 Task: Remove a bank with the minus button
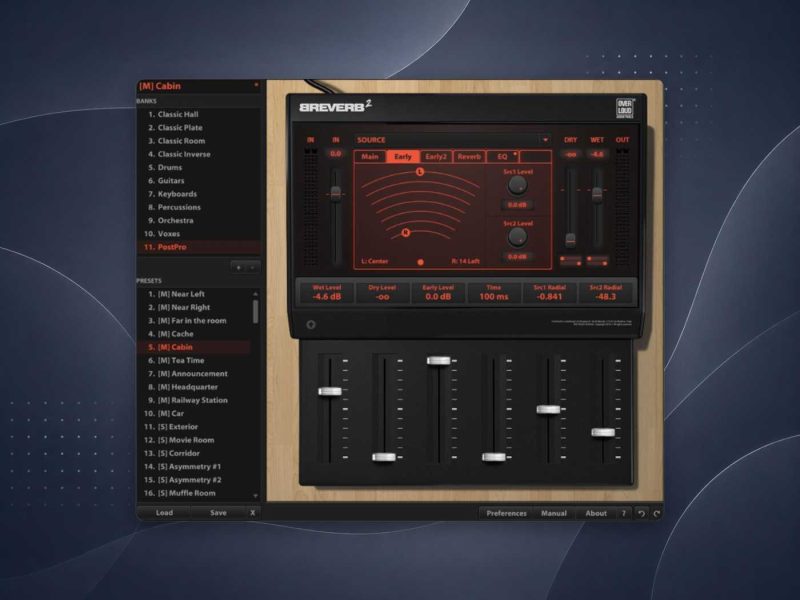click(x=253, y=267)
